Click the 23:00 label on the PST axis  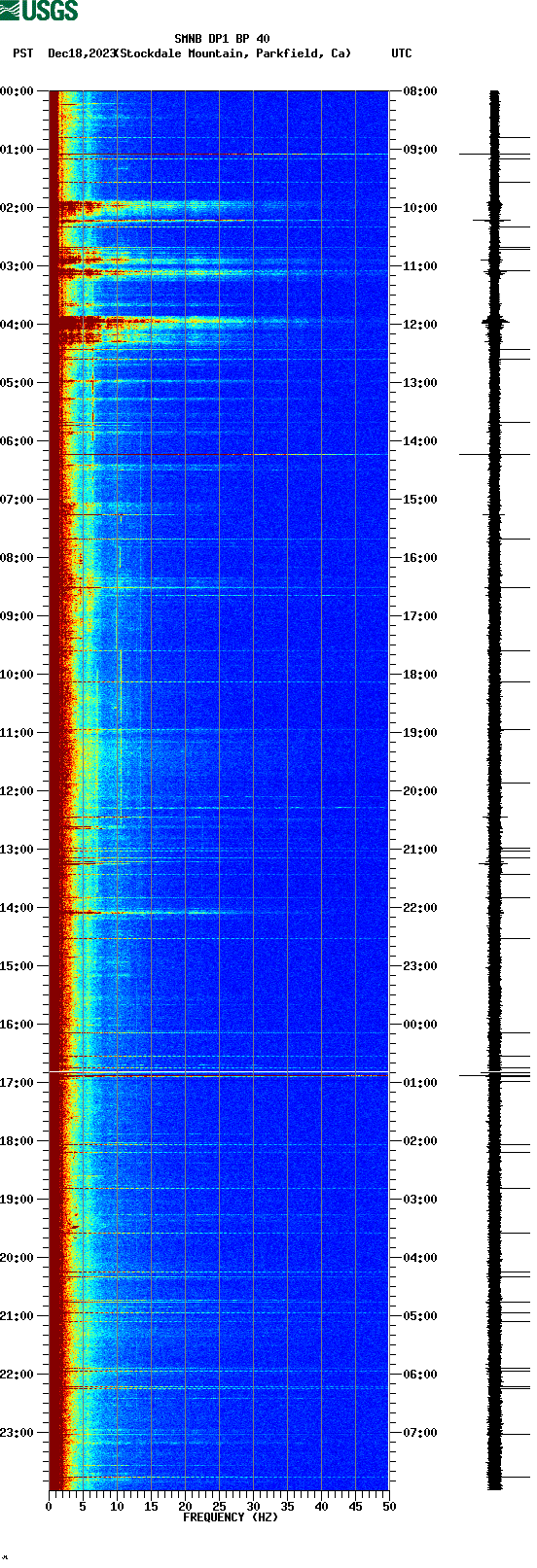pyautogui.click(x=18, y=1433)
